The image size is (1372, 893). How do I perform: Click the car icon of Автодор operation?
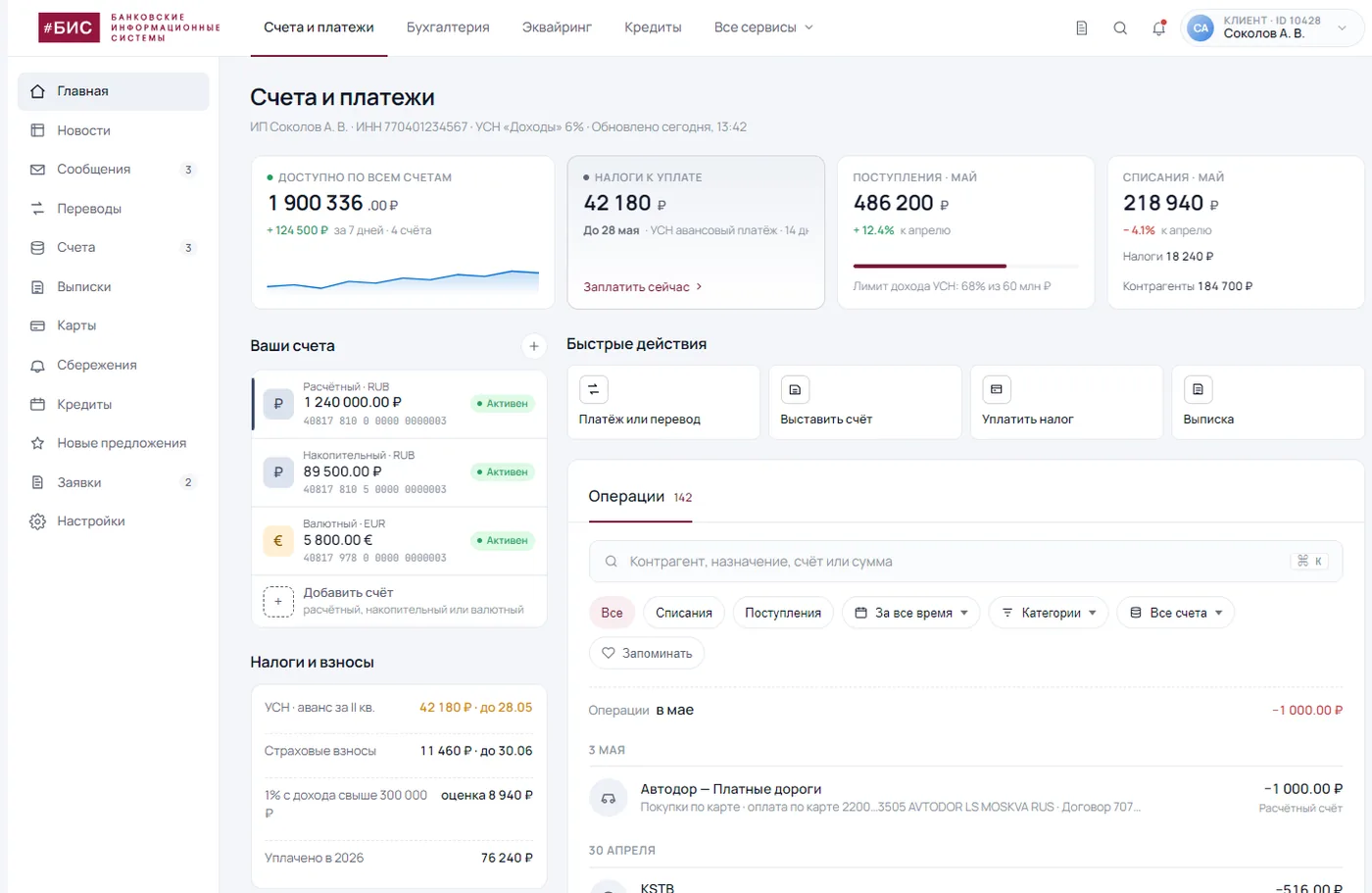(608, 798)
